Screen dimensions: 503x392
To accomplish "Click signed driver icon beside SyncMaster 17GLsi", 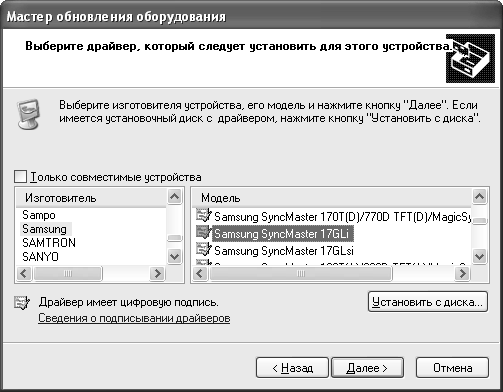I will click(x=204, y=249).
